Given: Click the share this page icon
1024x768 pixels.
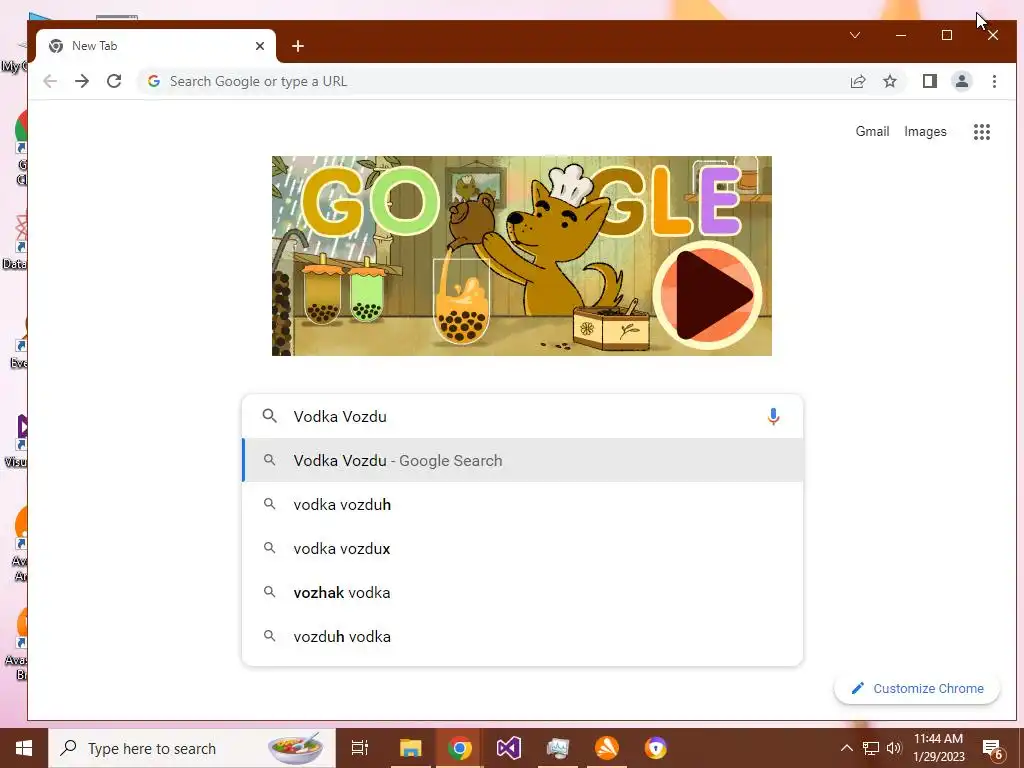Looking at the screenshot, I should [x=857, y=81].
